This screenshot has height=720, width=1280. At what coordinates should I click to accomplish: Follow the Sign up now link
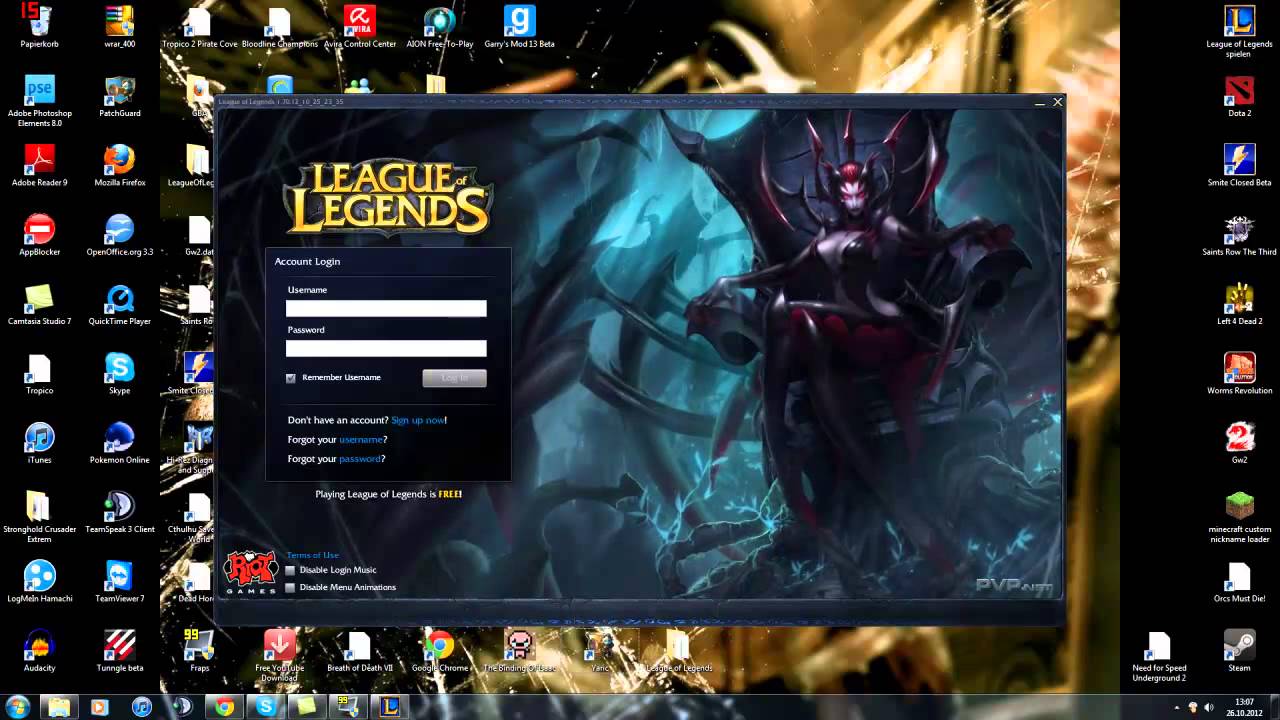pyautogui.click(x=418, y=420)
